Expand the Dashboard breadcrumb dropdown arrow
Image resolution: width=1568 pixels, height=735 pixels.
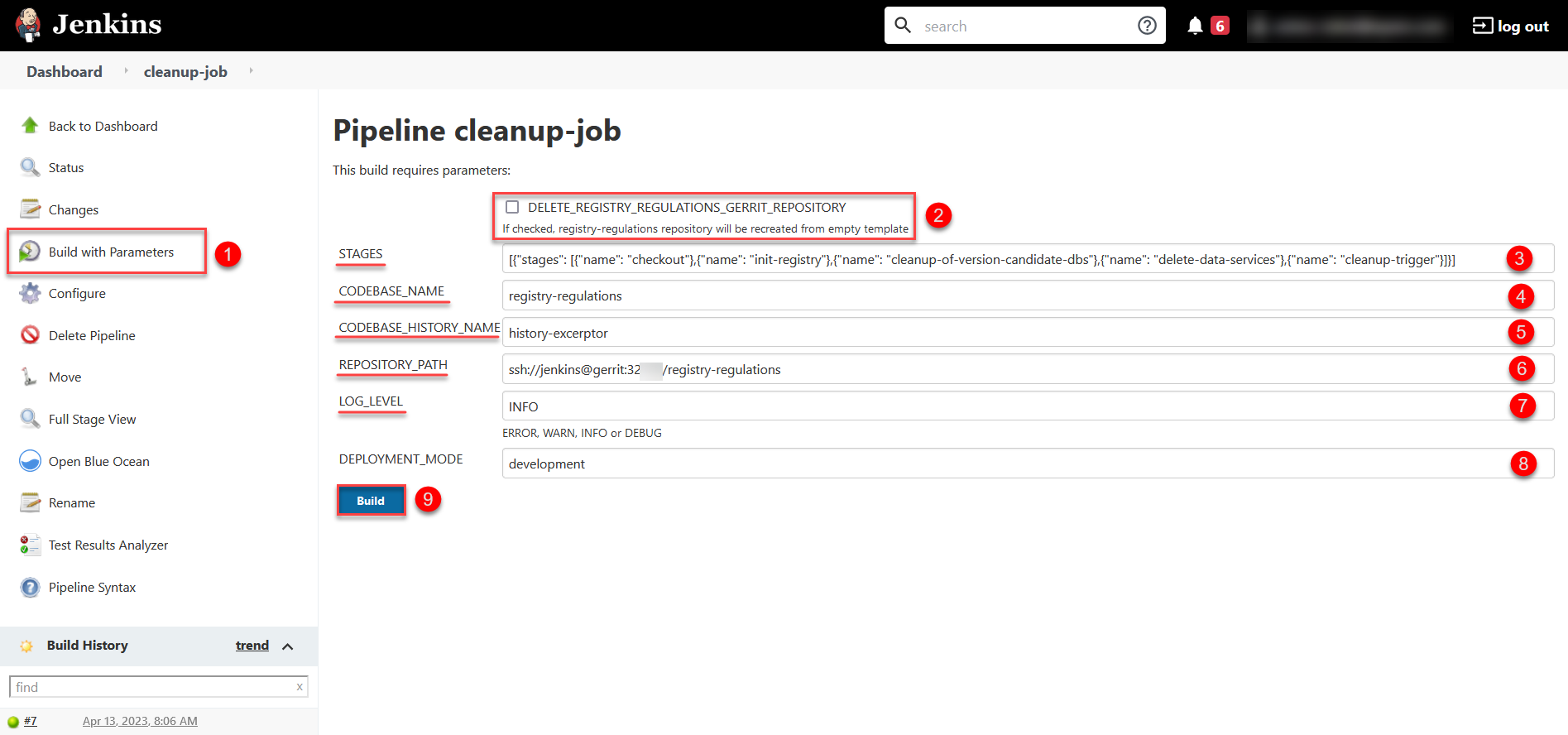[x=126, y=71]
